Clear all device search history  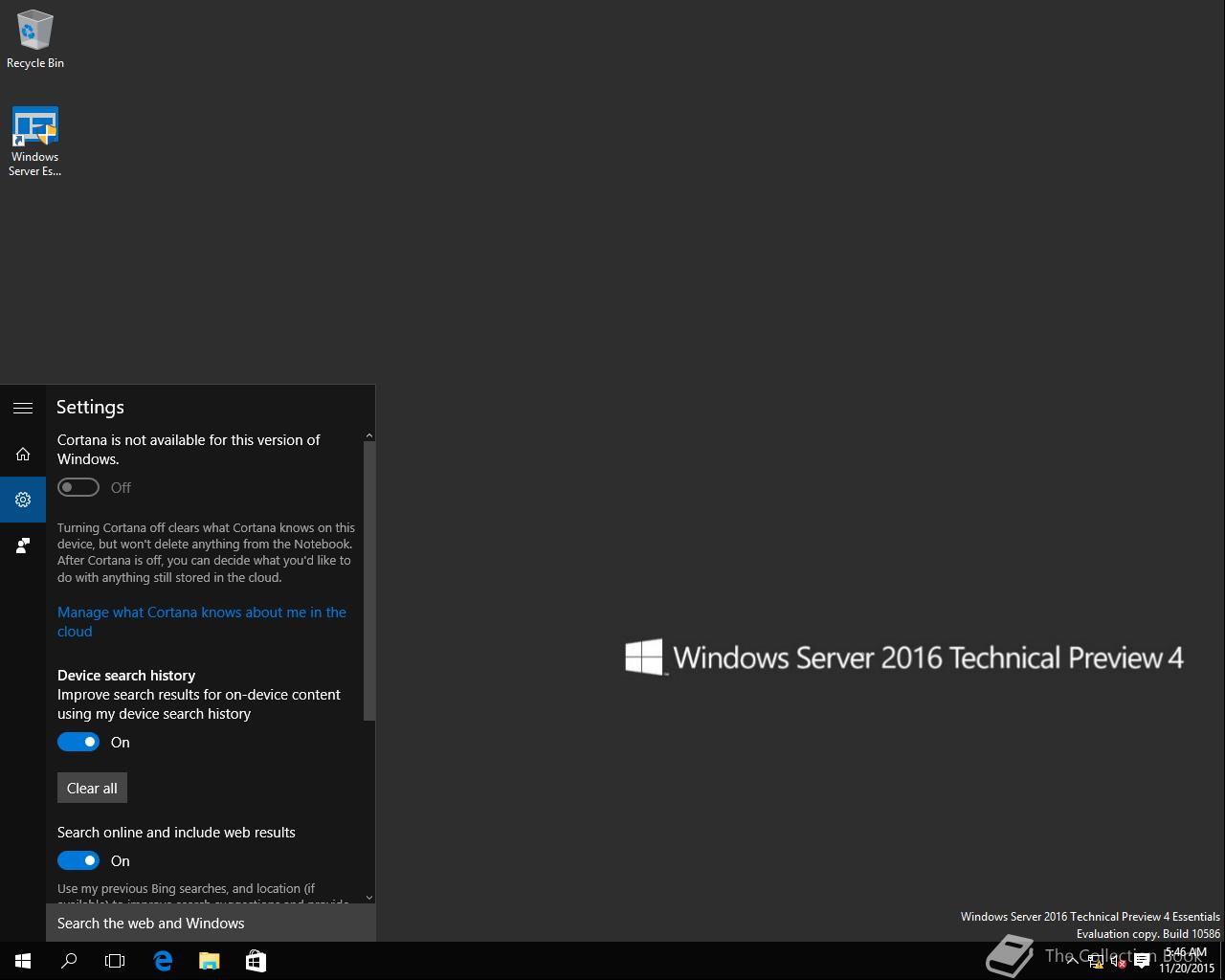[92, 788]
